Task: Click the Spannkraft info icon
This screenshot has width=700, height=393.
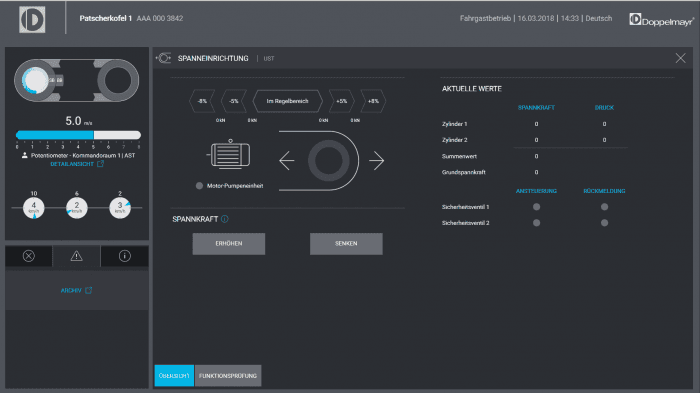Action: tap(225, 219)
